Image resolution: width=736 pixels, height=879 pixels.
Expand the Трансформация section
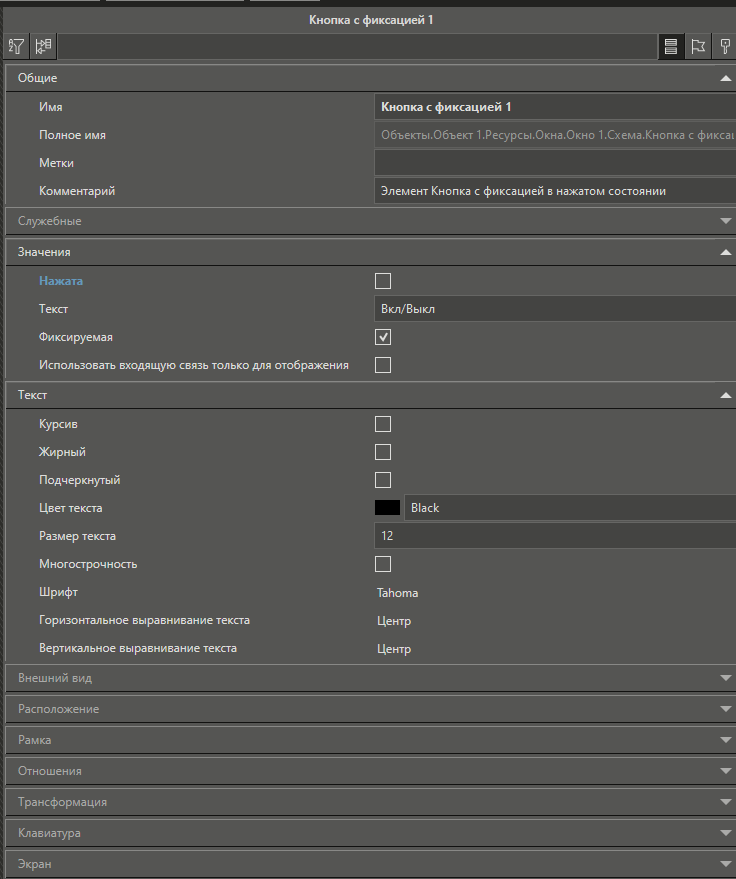(725, 802)
